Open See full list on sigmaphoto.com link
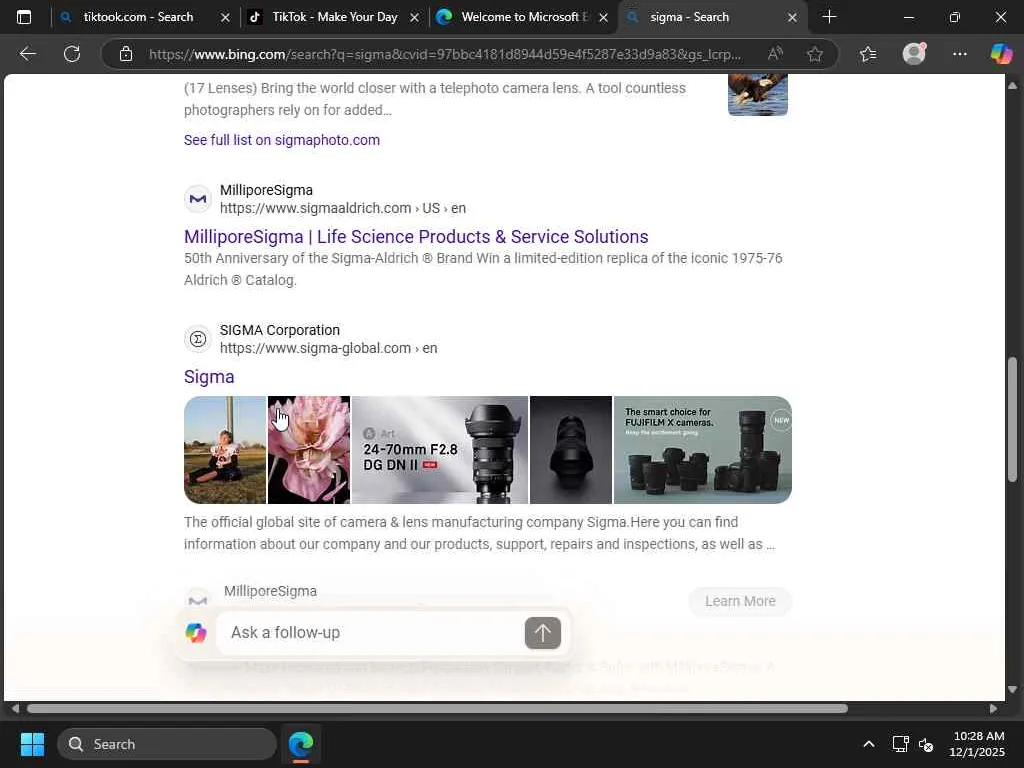Viewport: 1024px width, 768px height. click(281, 140)
